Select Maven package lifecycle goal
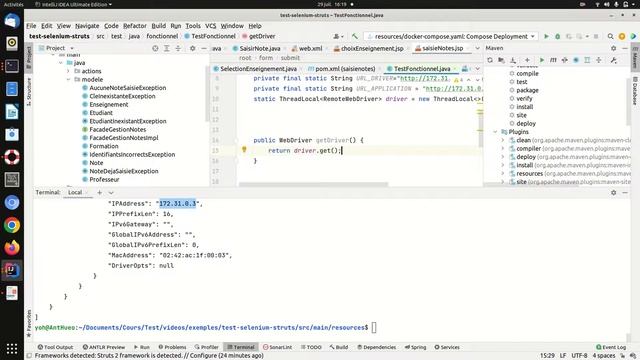This screenshot has height=360, width=640. pos(527,90)
